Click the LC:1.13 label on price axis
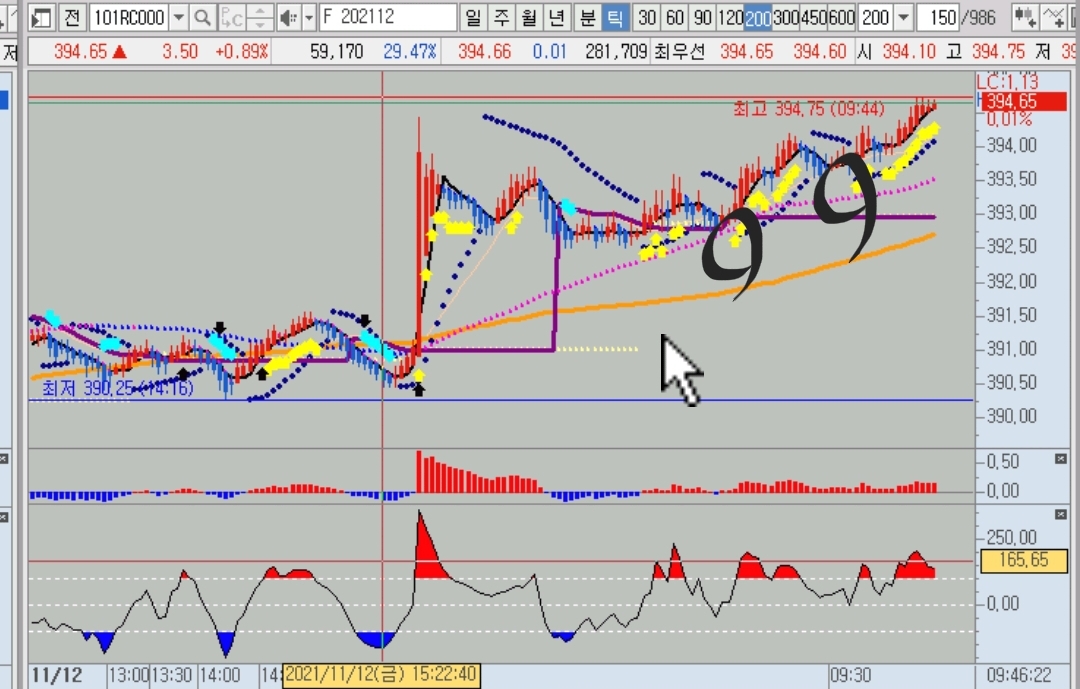 click(1007, 82)
